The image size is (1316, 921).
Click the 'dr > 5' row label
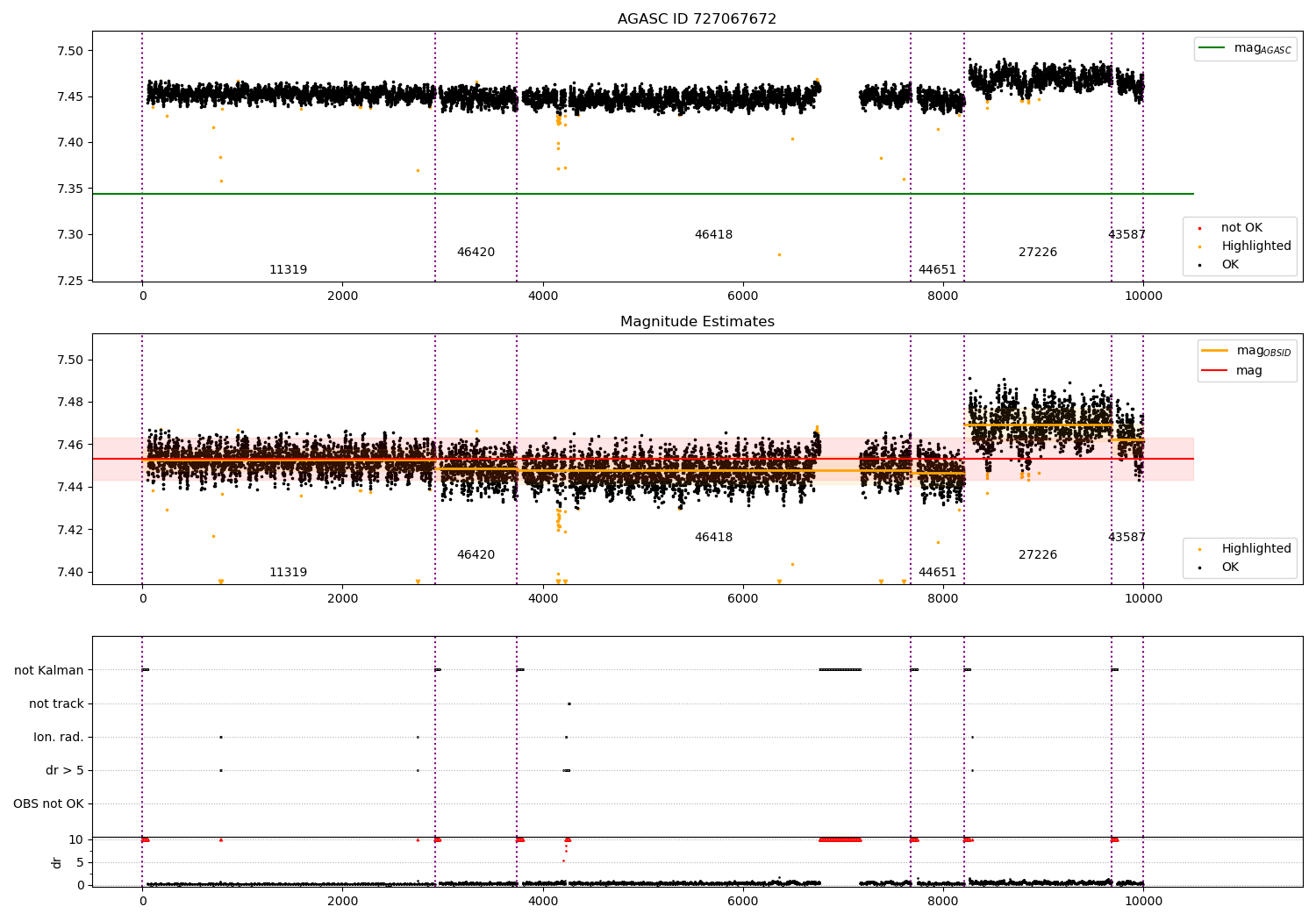pyautogui.click(x=64, y=771)
